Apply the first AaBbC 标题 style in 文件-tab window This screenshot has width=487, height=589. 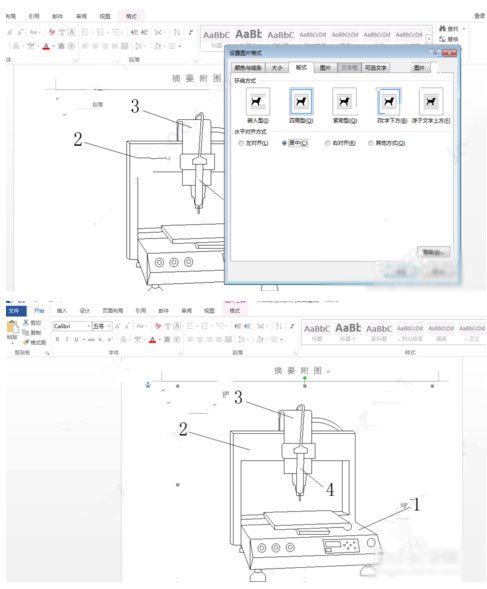point(317,332)
